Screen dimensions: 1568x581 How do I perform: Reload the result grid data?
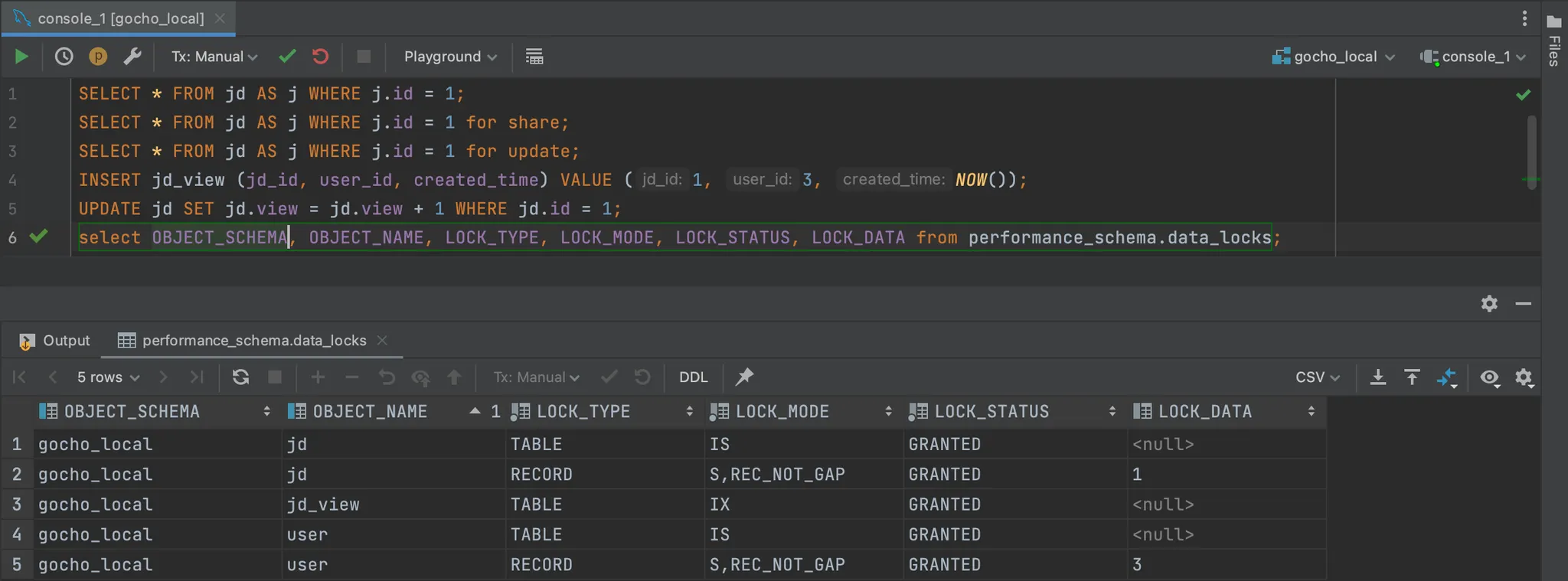coord(240,377)
